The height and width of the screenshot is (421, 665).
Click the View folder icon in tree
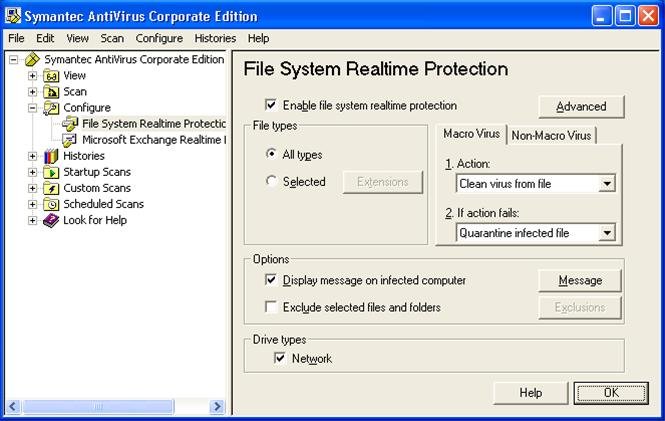[x=51, y=76]
